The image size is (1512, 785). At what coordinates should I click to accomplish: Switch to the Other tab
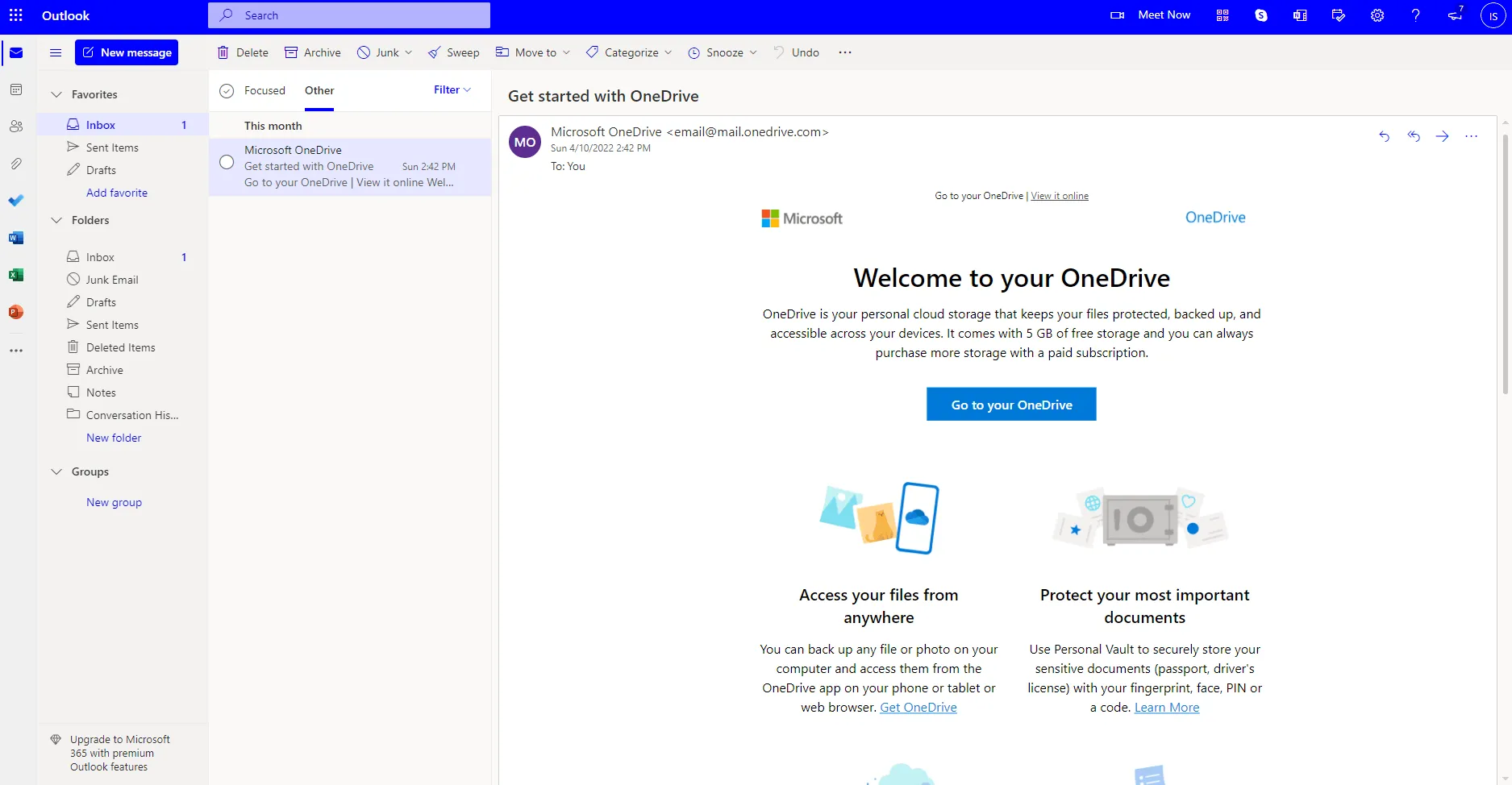coord(319,90)
